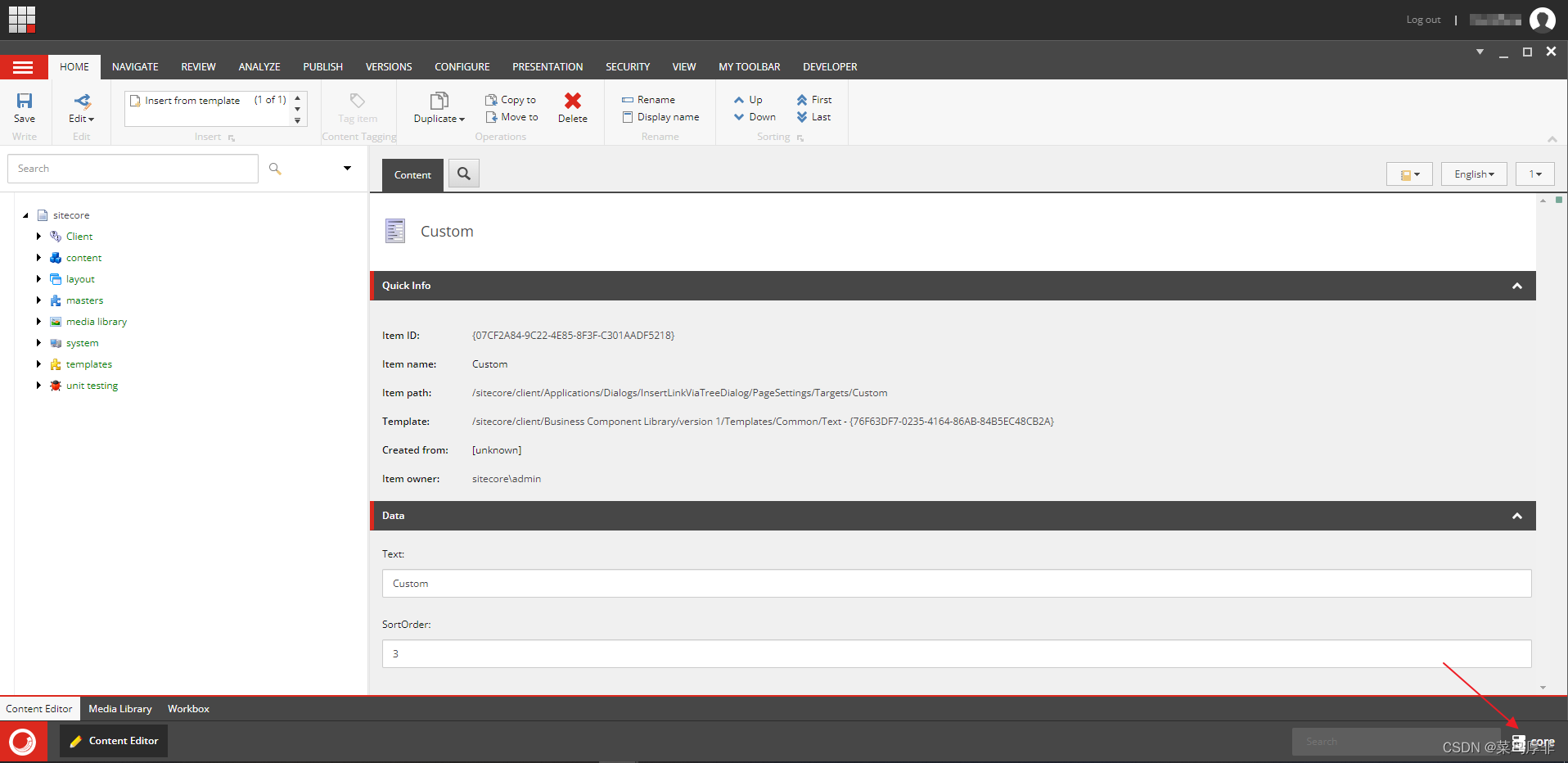Open the Insert group dialog launcher
1568x763 pixels.
click(232, 138)
